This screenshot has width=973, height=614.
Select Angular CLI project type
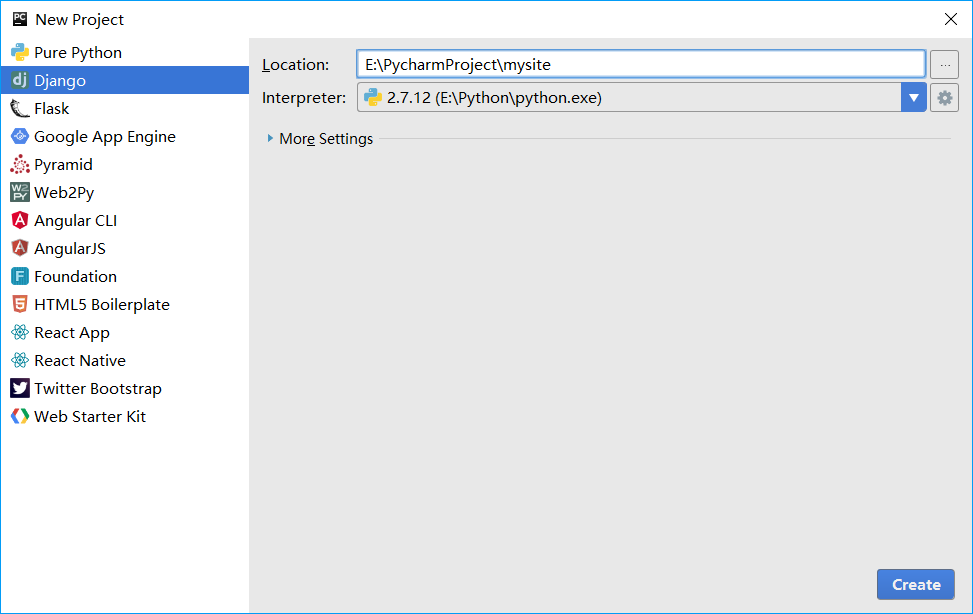[125, 220]
